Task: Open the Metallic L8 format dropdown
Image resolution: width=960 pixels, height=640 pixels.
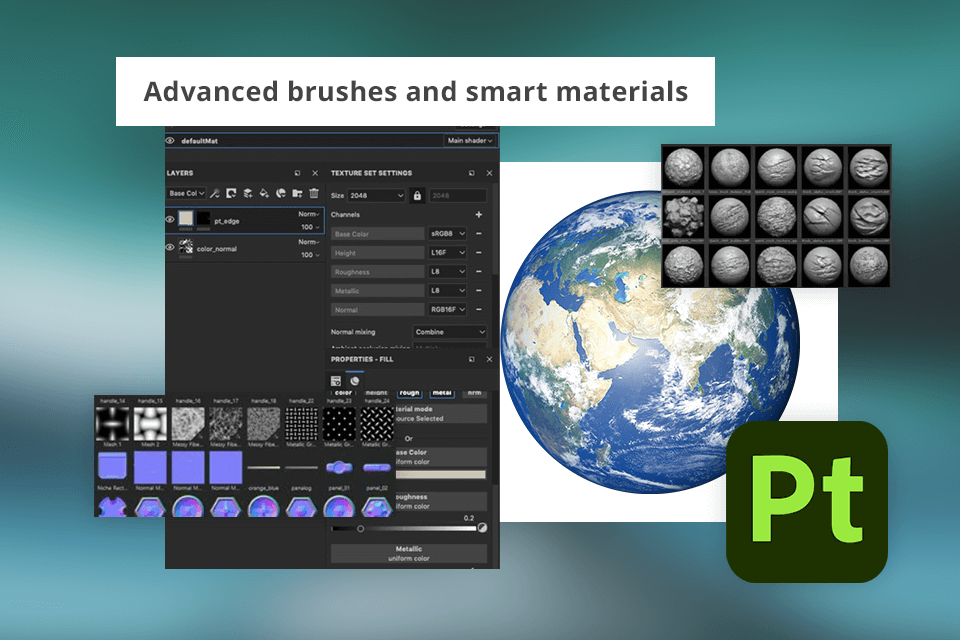Action: tap(448, 290)
